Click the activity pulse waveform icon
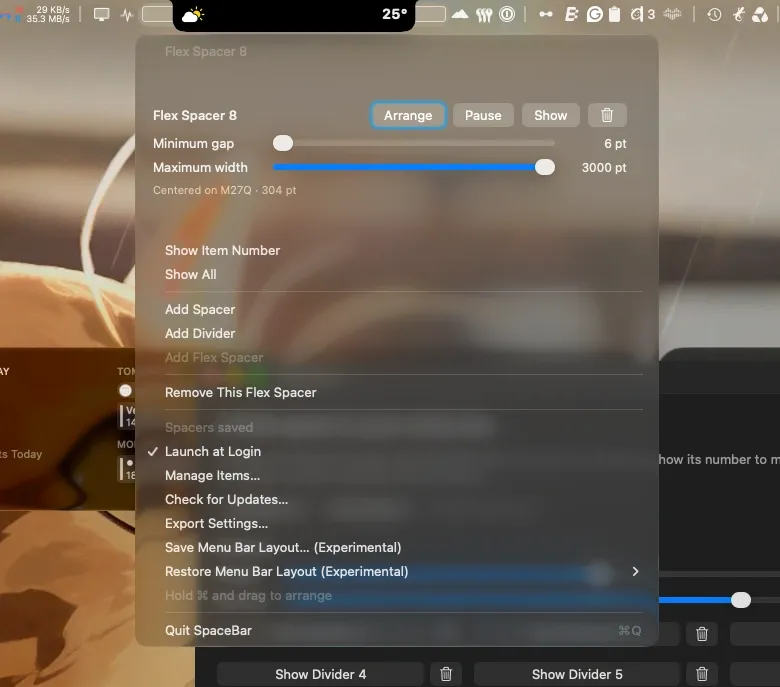Image resolution: width=780 pixels, height=687 pixels. coord(127,15)
